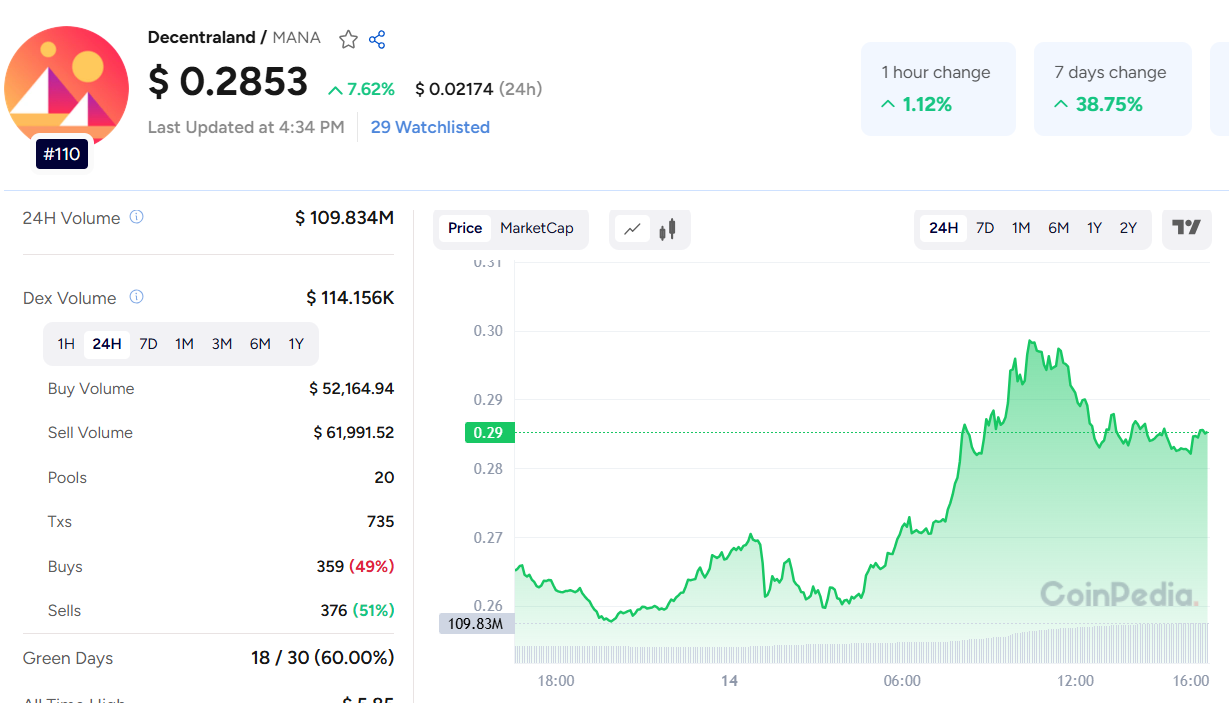Select MarketCap chart toggle
The width and height of the screenshot is (1229, 703).
537,228
